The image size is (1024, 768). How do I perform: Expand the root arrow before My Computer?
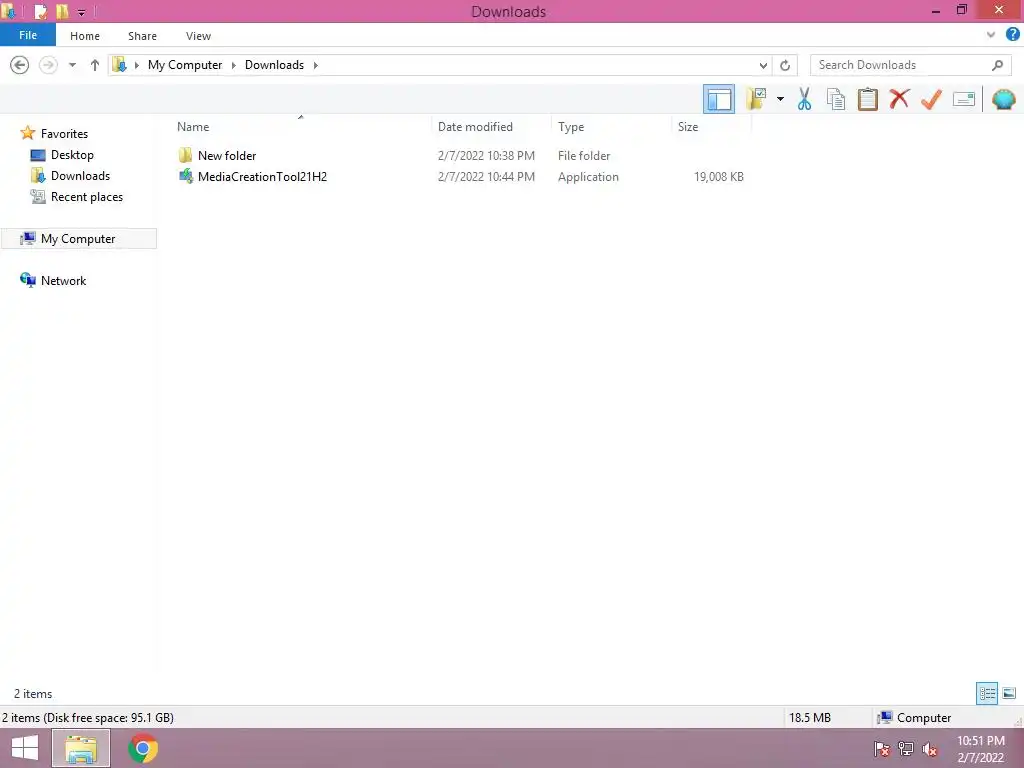pos(136,65)
